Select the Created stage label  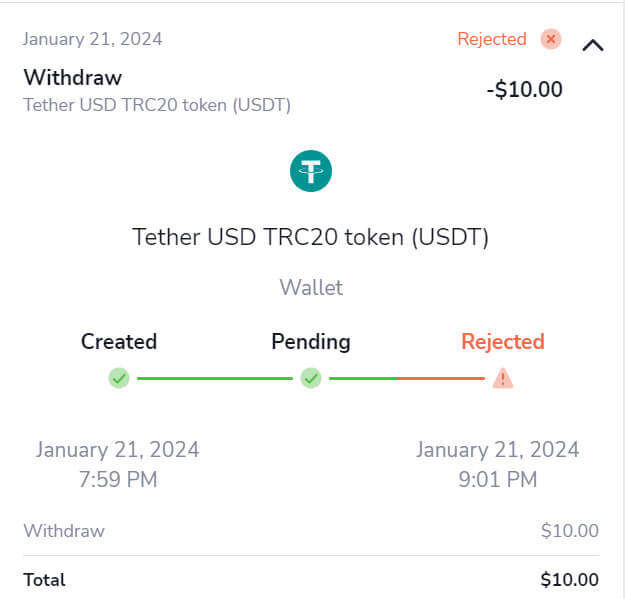119,342
